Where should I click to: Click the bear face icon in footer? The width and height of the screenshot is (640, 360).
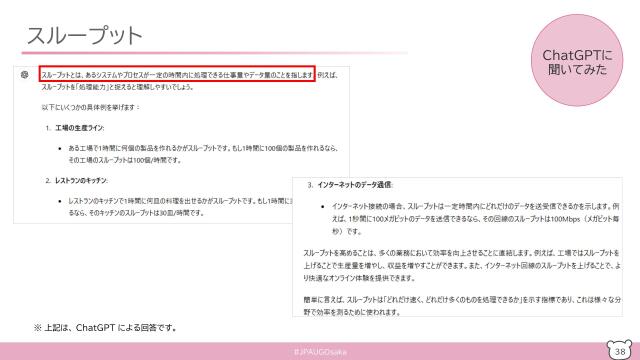(x=619, y=350)
